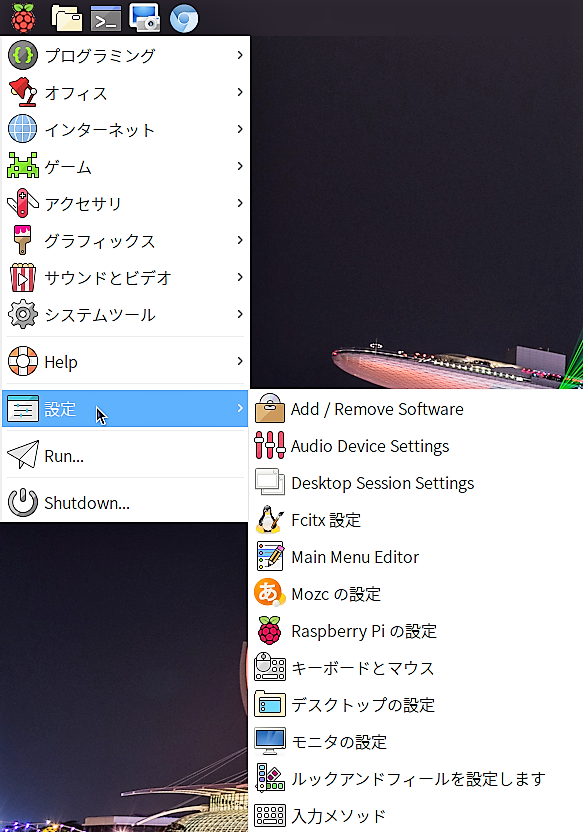The width and height of the screenshot is (583, 832).
Task: Click the screenshot tool icon in panel
Action: coord(144,18)
